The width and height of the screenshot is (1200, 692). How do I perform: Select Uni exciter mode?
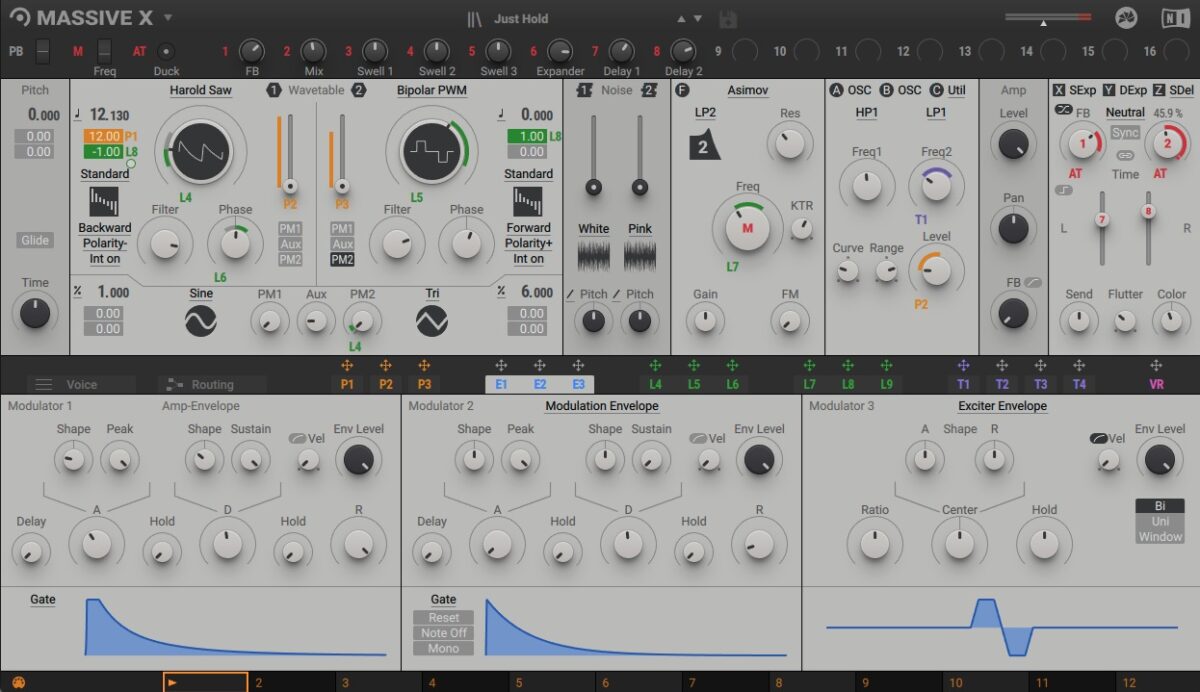pos(1159,521)
